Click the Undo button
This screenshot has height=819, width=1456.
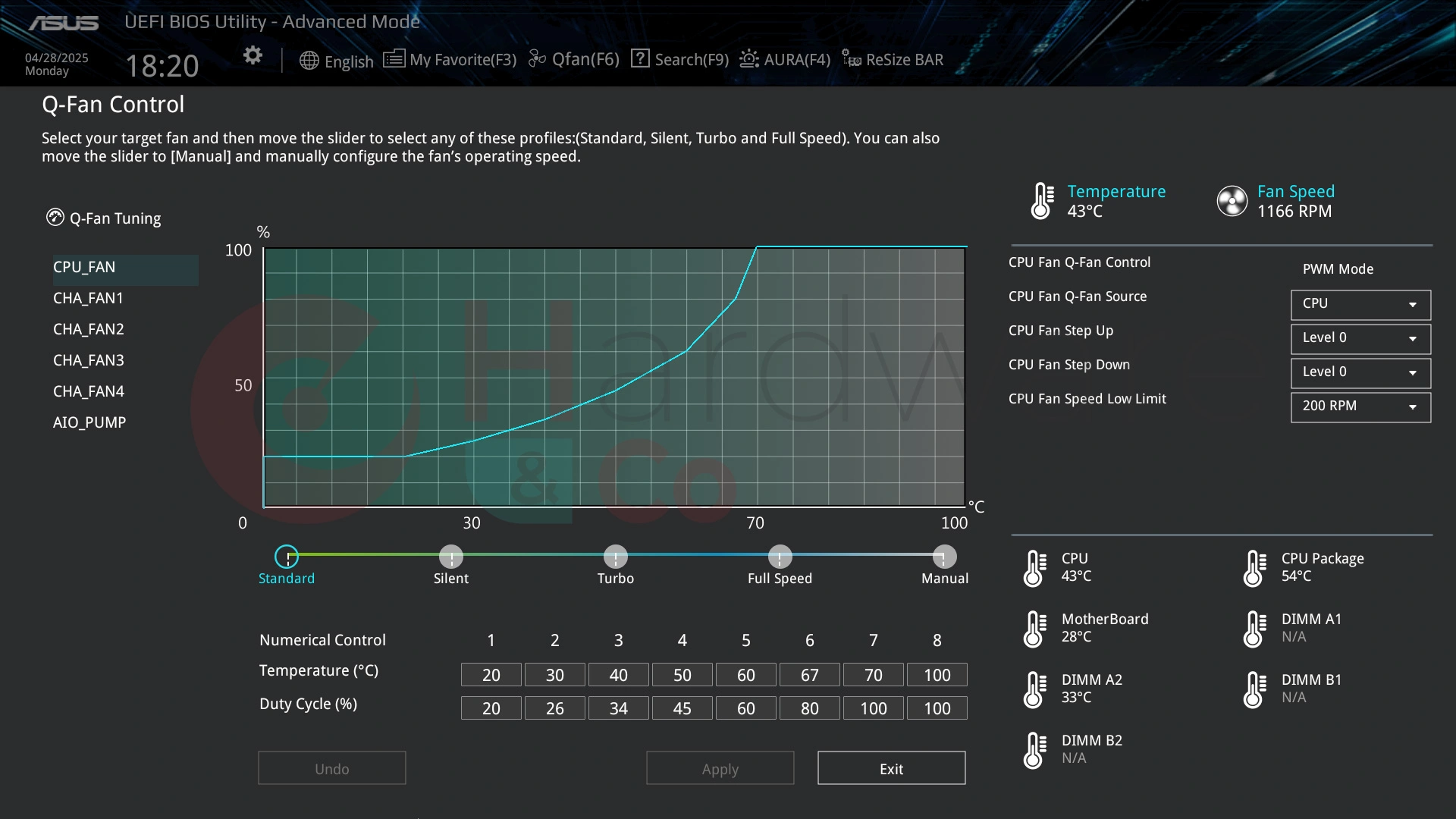[332, 768]
